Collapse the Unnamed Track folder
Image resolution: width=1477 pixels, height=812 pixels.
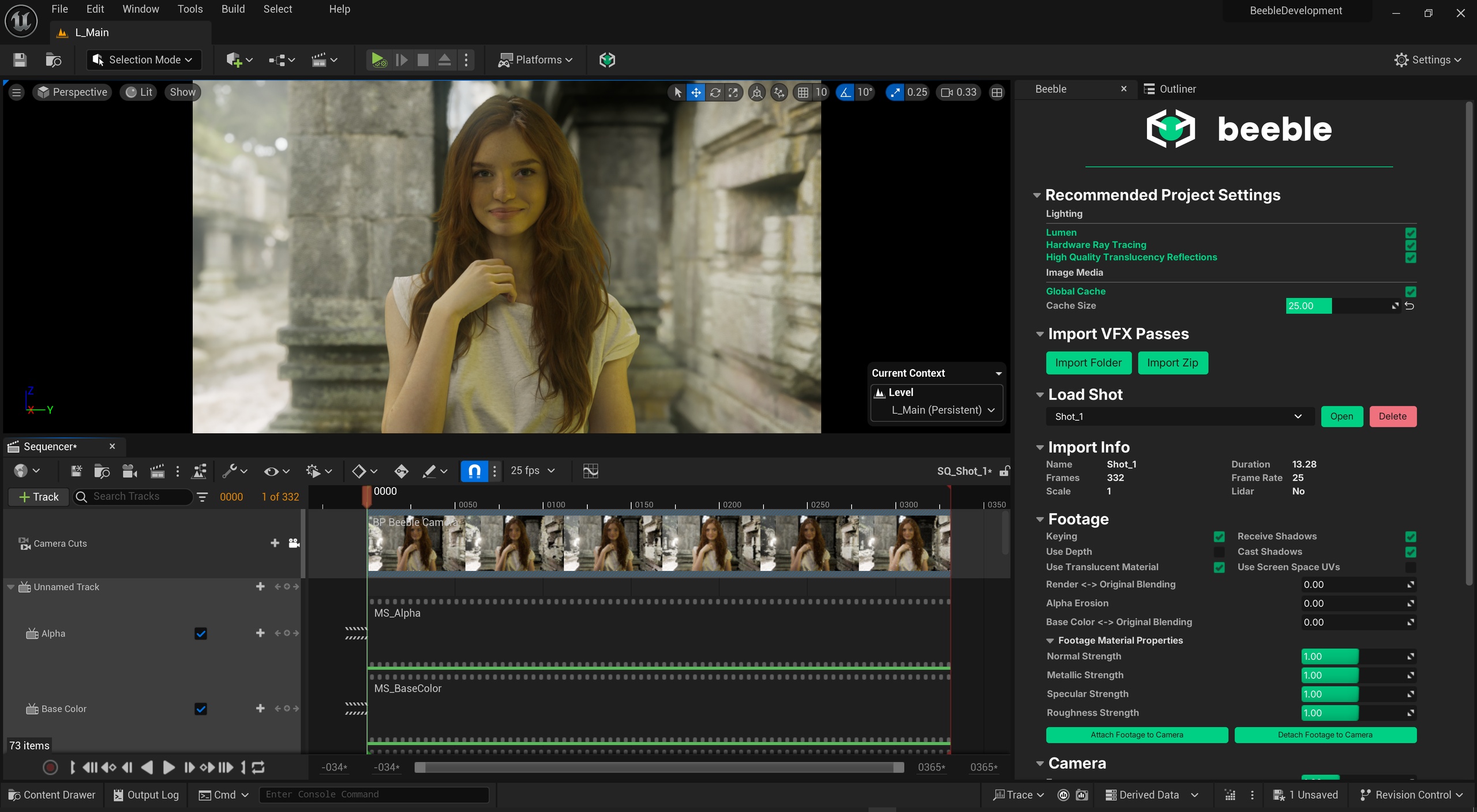pyautogui.click(x=11, y=587)
